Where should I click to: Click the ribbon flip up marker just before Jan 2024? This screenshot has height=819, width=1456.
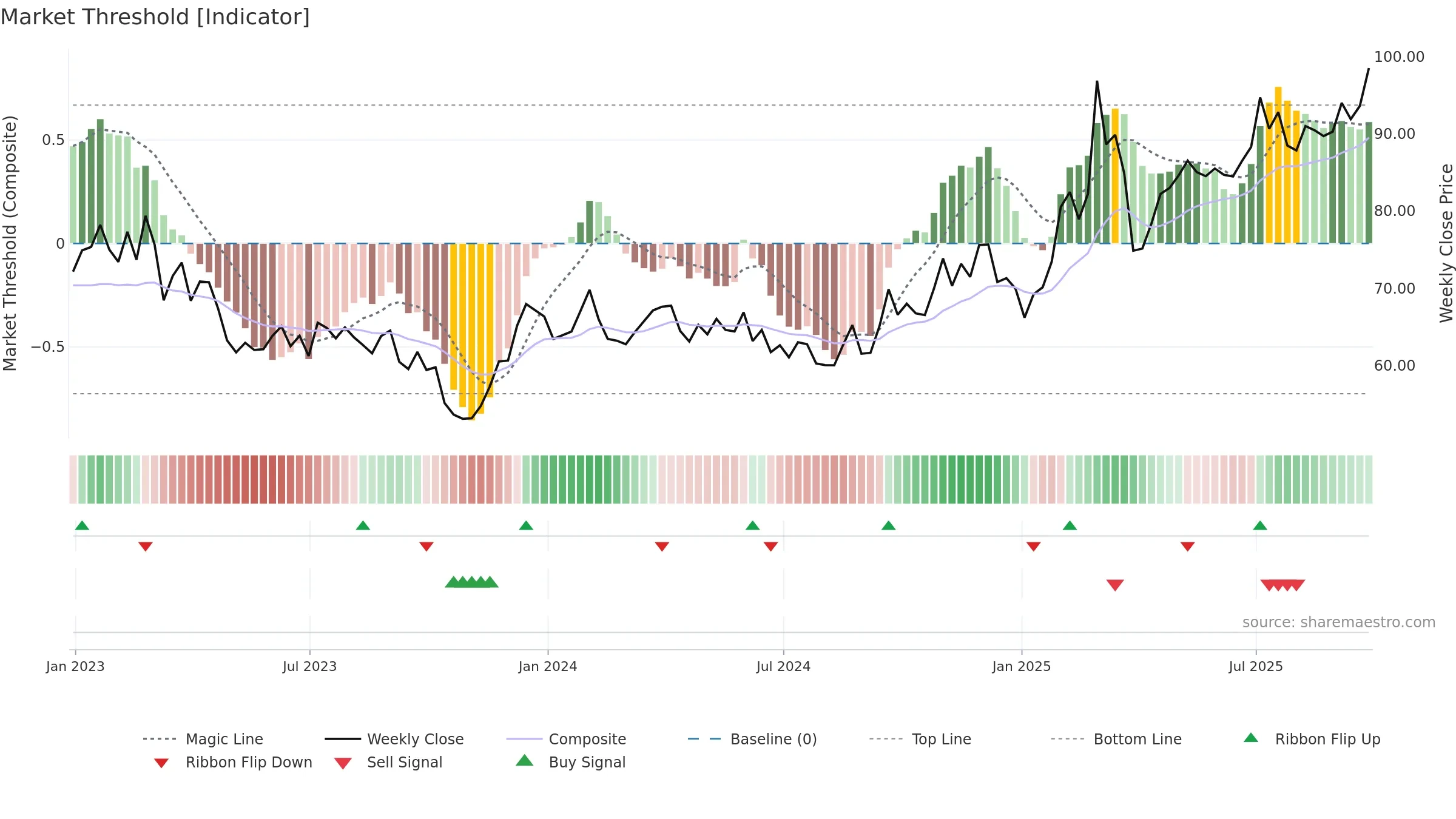pyautogui.click(x=526, y=525)
